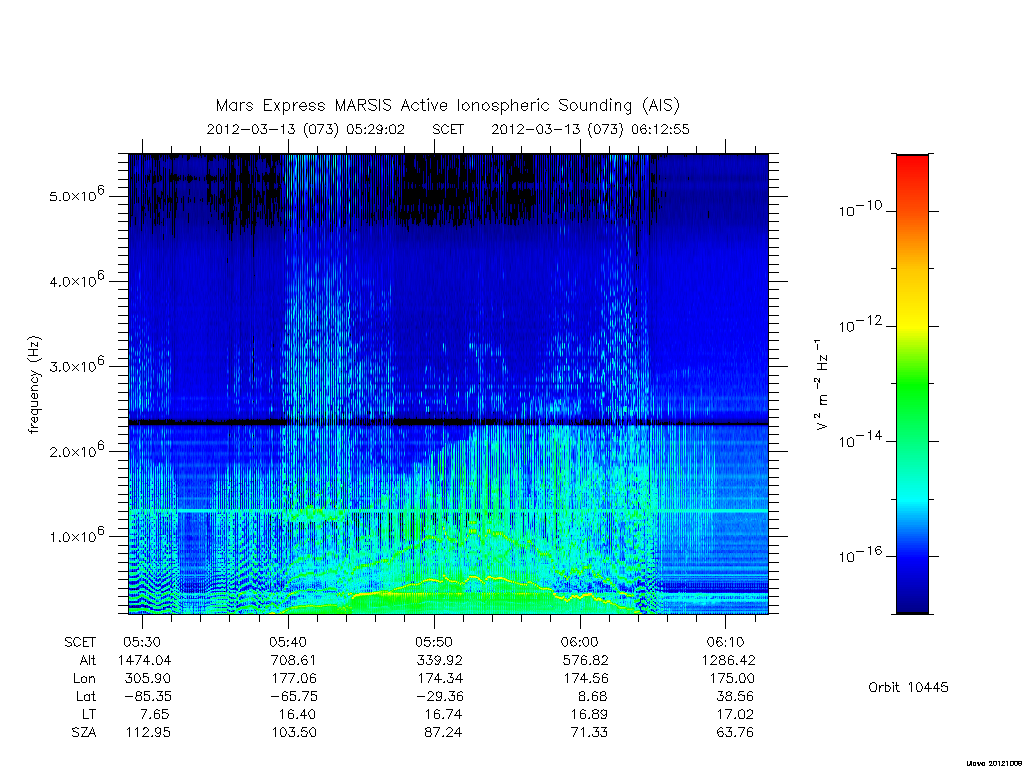Select local time value 16.89

(x=589, y=714)
